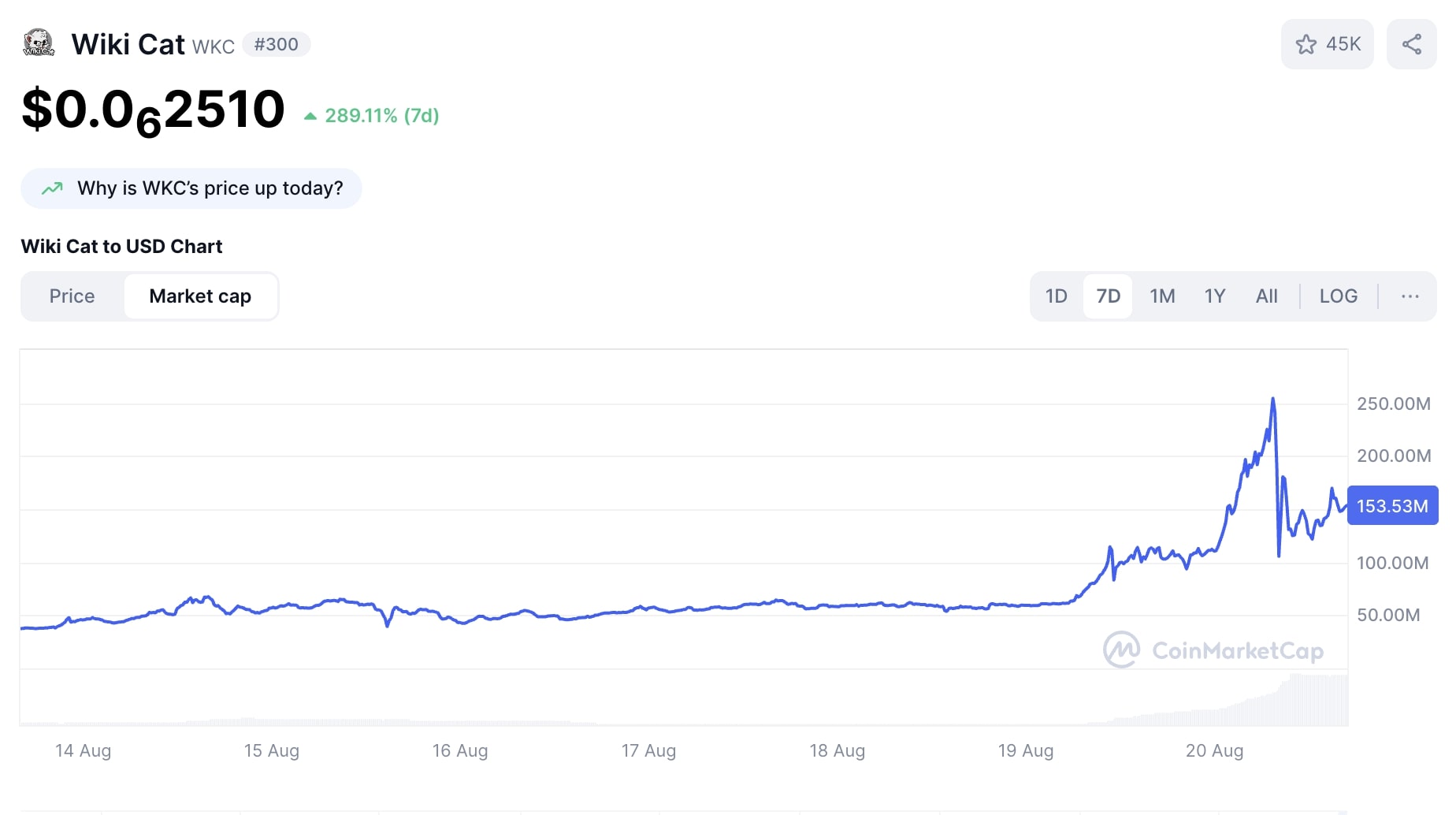
Task: Click the 17 Aug date label
Action: tap(648, 750)
